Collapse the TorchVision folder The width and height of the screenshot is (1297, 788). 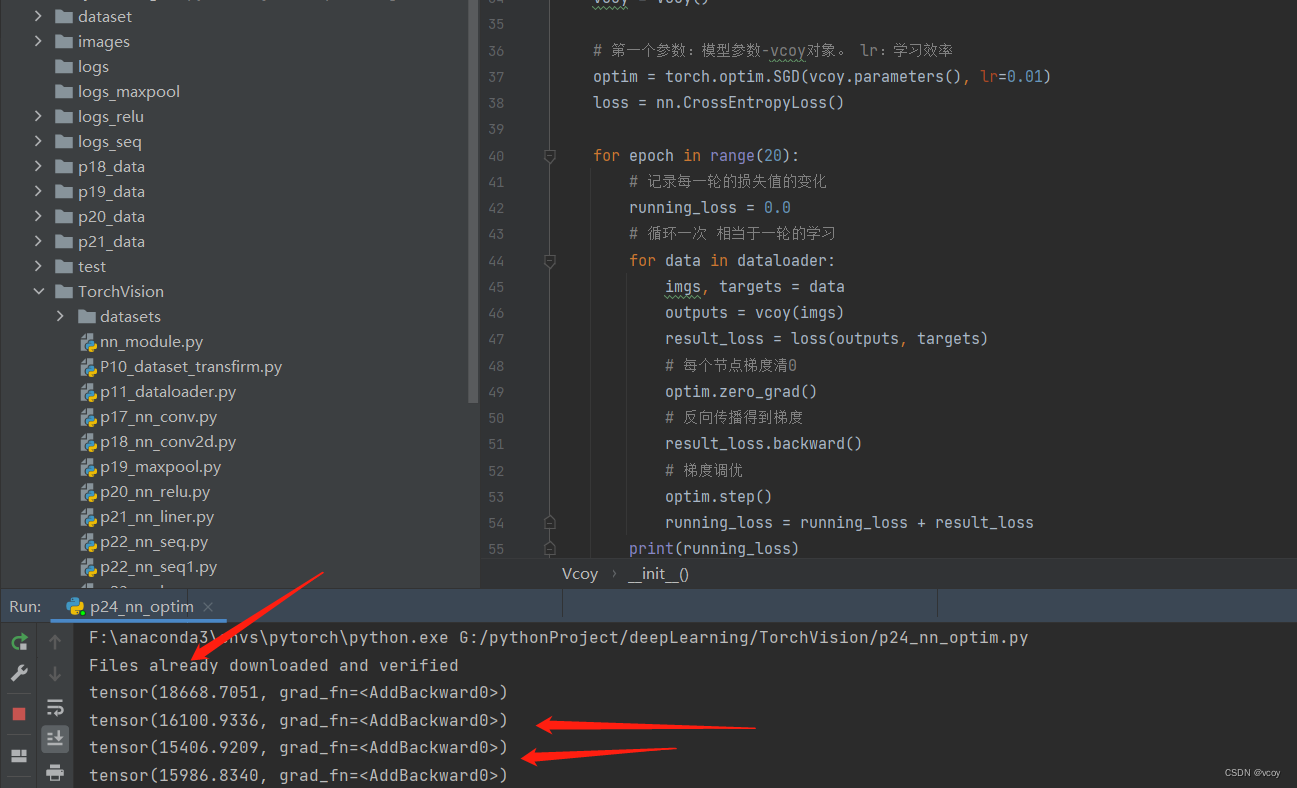click(x=38, y=291)
